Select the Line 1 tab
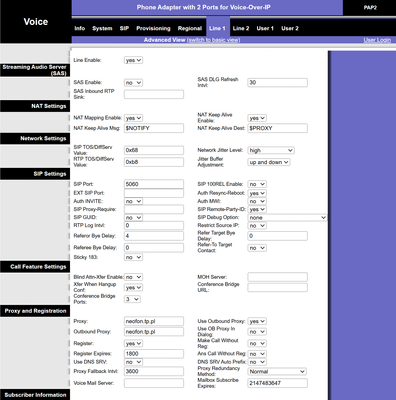The image size is (396, 400). pyautogui.click(x=217, y=28)
